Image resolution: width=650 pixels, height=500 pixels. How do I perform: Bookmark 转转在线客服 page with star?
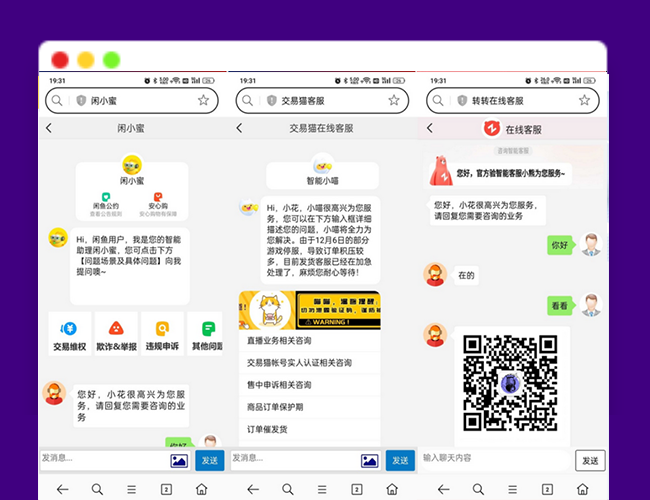coord(585,100)
